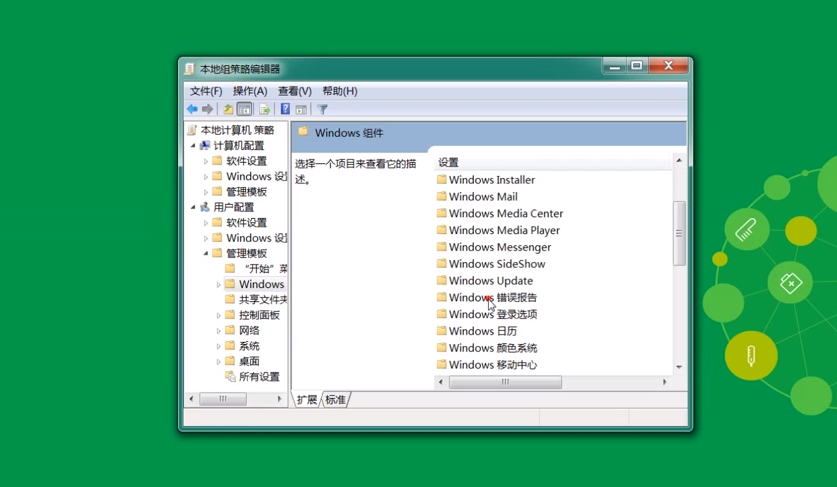Click the tree pane's scroll-left arrow
This screenshot has height=487, width=837.
(x=191, y=399)
